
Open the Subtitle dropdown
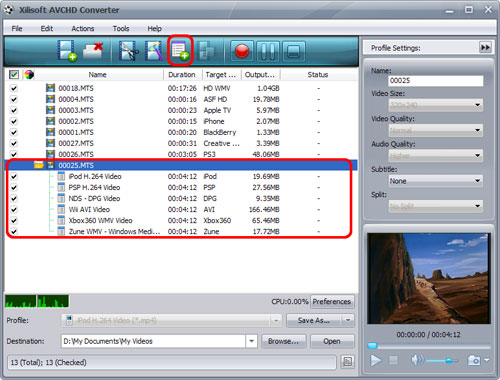(436, 181)
